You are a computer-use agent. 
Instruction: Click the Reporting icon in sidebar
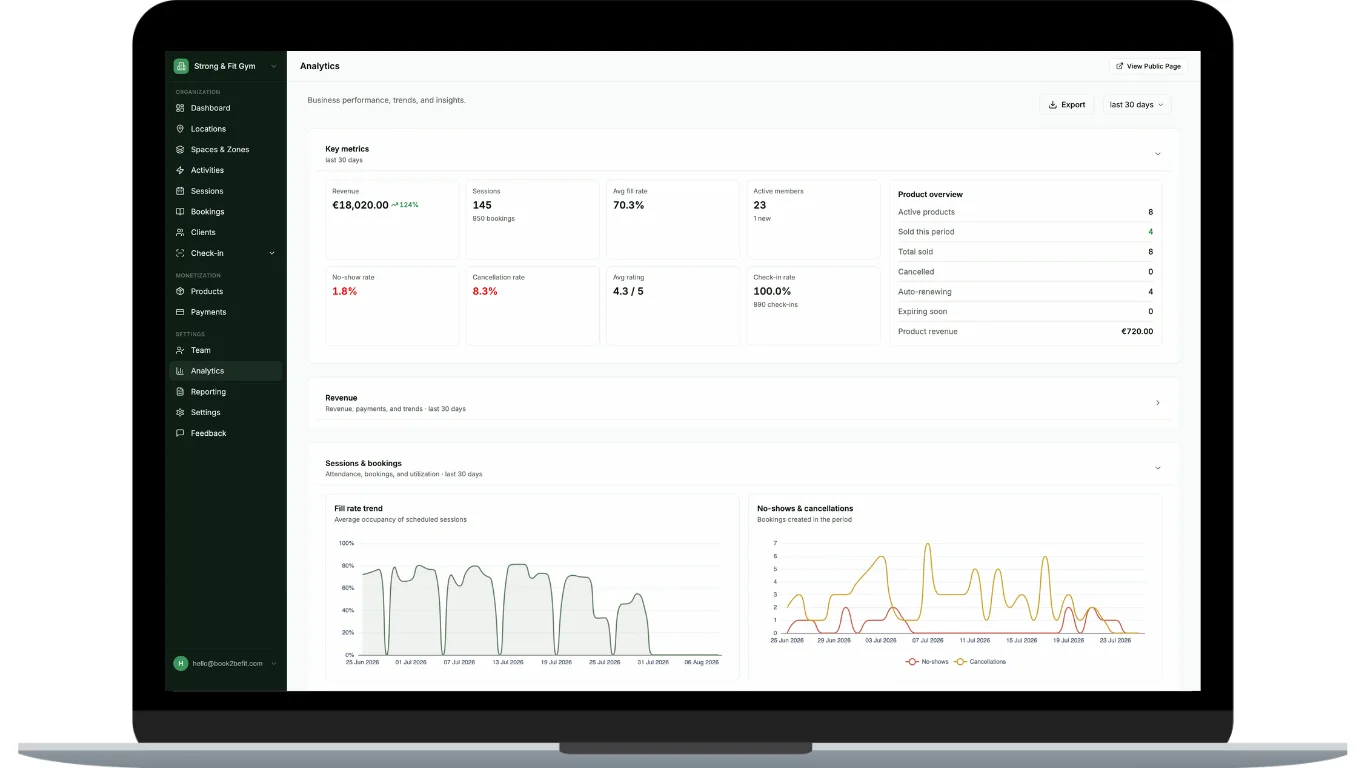pyautogui.click(x=180, y=392)
